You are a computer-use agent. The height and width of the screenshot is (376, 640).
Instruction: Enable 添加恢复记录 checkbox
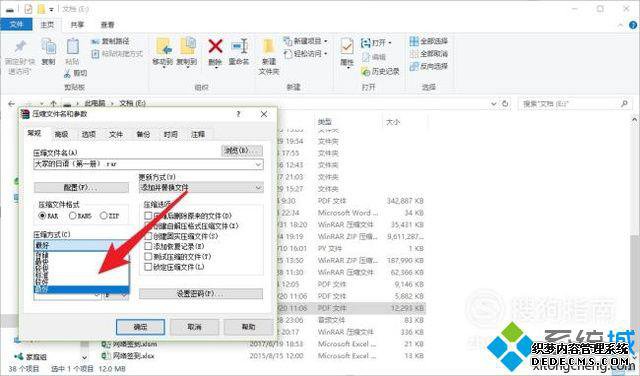tap(149, 246)
